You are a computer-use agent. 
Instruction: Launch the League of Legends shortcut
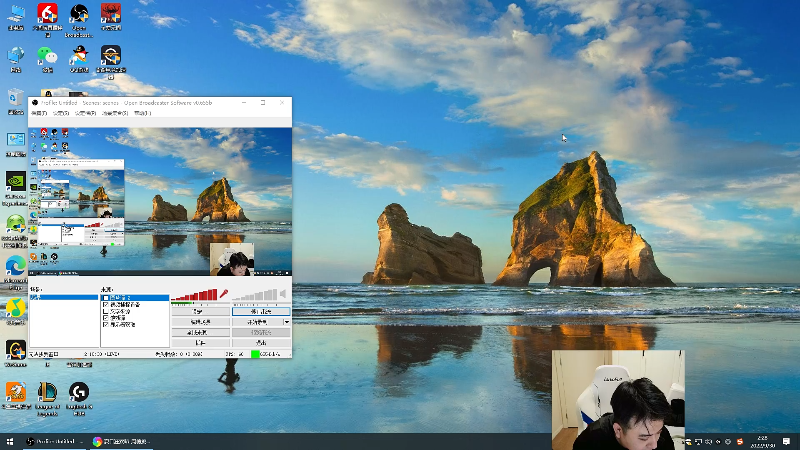(47, 398)
